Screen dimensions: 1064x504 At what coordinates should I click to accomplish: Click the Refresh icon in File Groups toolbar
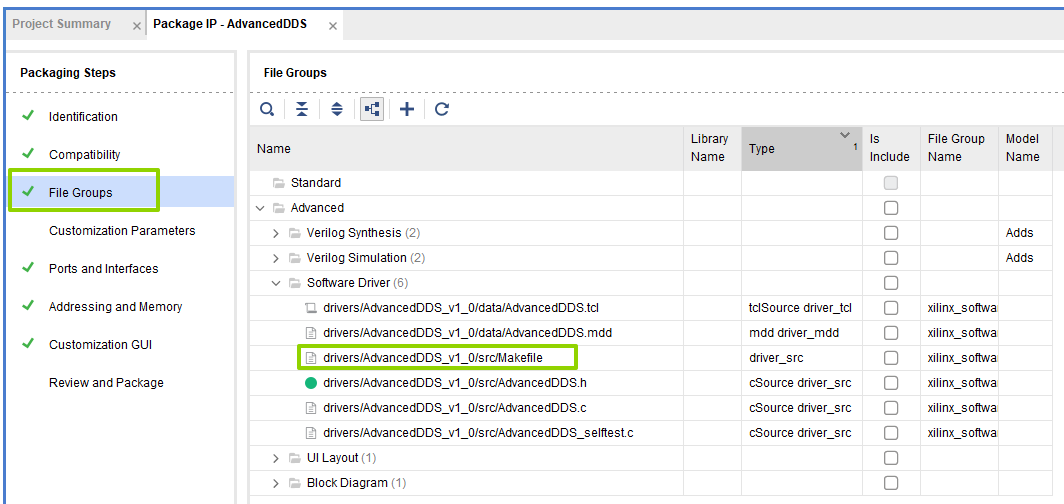tap(442, 109)
